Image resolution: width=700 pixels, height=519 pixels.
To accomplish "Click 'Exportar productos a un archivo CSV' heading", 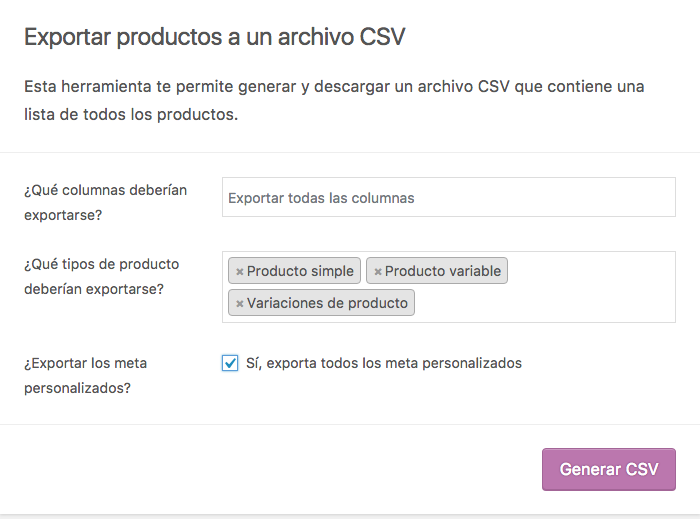I will click(x=215, y=37).
